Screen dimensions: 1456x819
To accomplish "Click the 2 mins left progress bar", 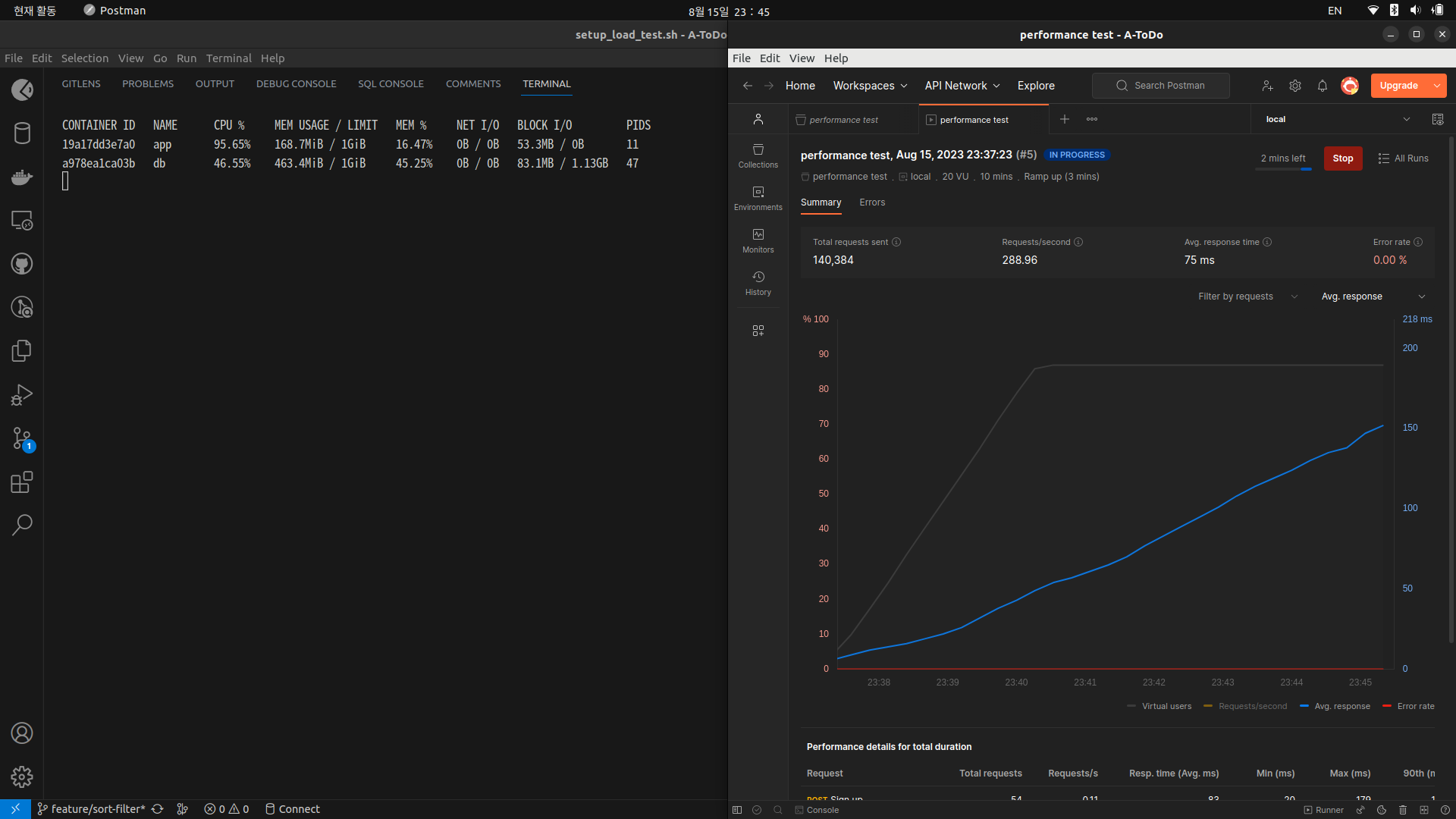I will [x=1283, y=169].
